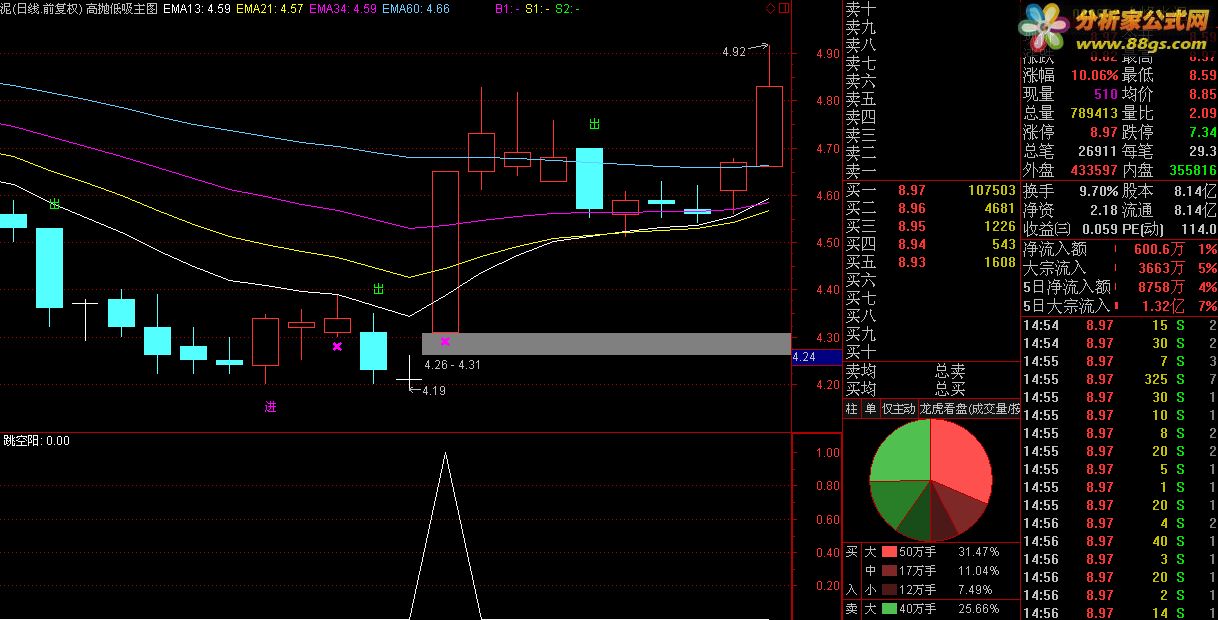Image resolution: width=1218 pixels, height=620 pixels.
Task: Click the 卖均 label
Action: tap(861, 371)
